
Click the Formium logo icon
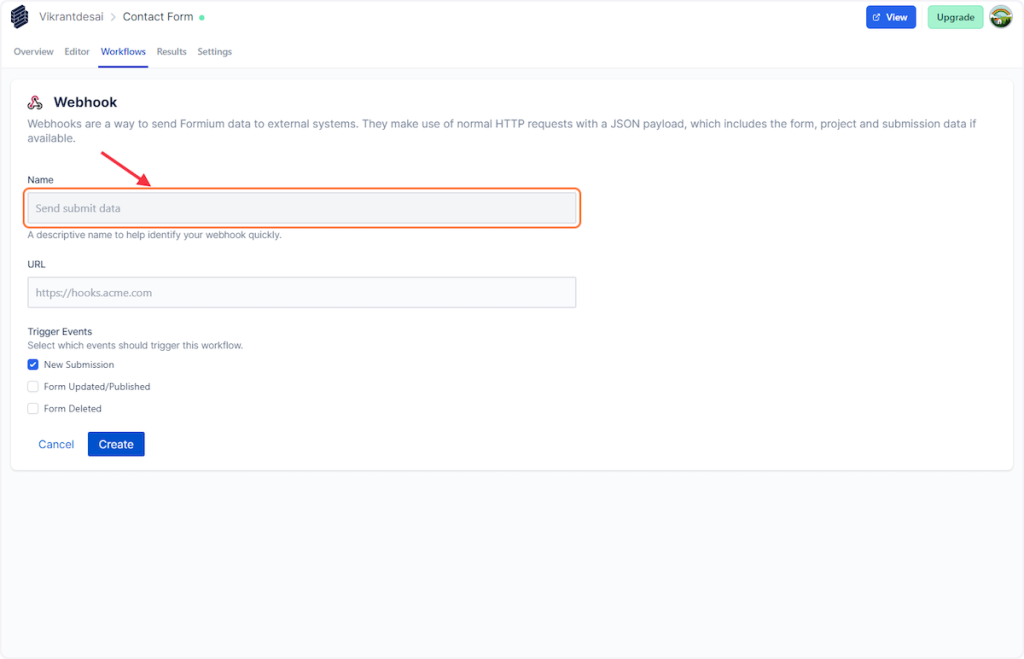click(20, 17)
